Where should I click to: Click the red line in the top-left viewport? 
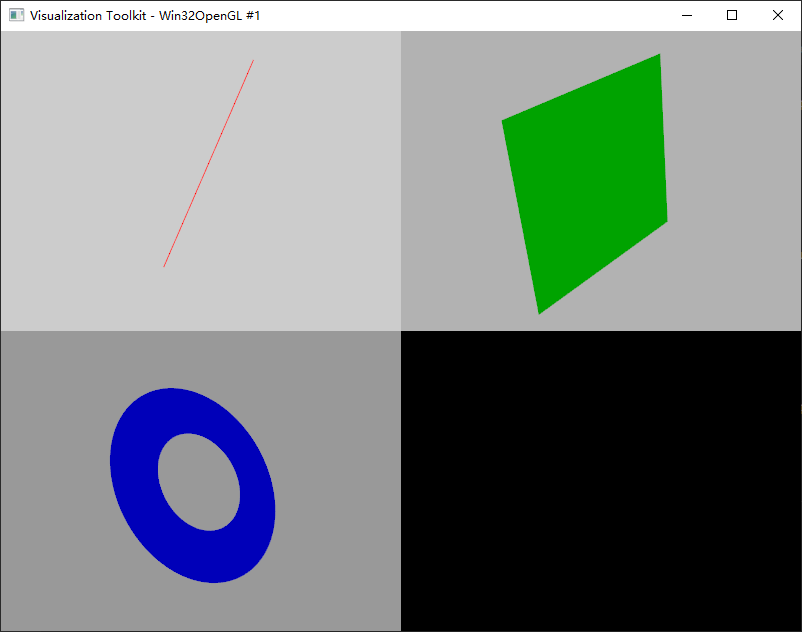pos(209,163)
